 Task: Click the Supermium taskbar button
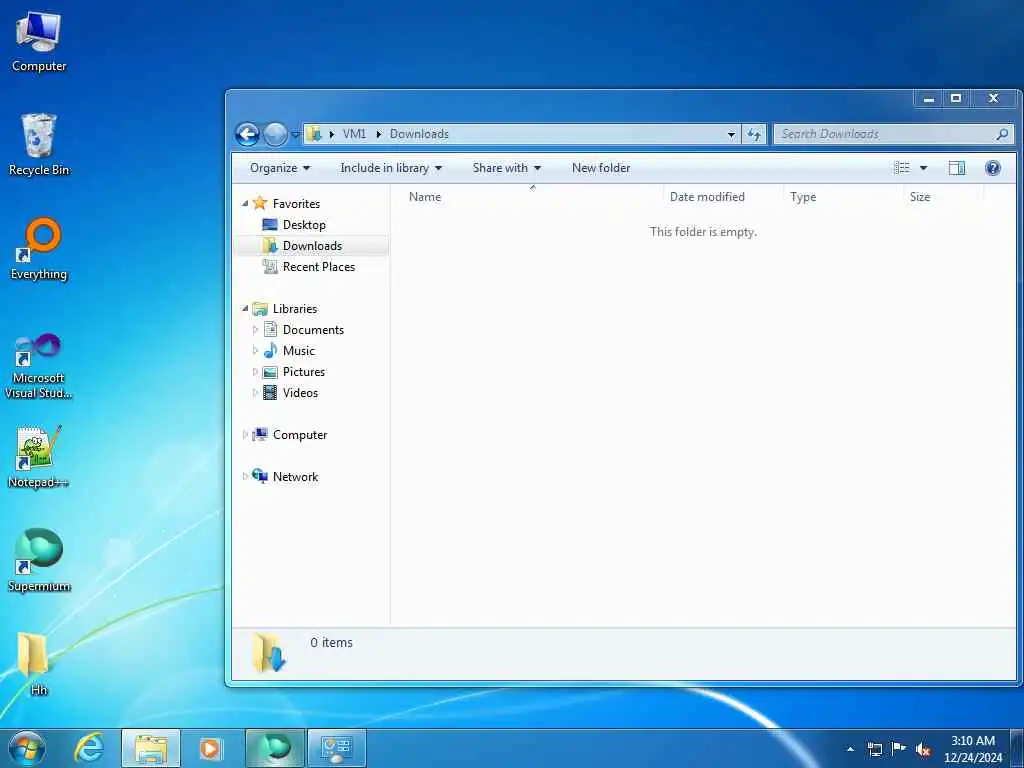275,748
